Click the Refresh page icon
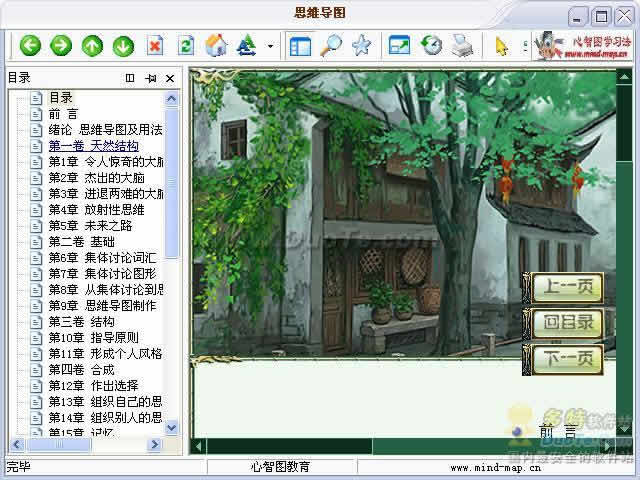Image resolution: width=640 pixels, height=480 pixels. click(x=186, y=45)
